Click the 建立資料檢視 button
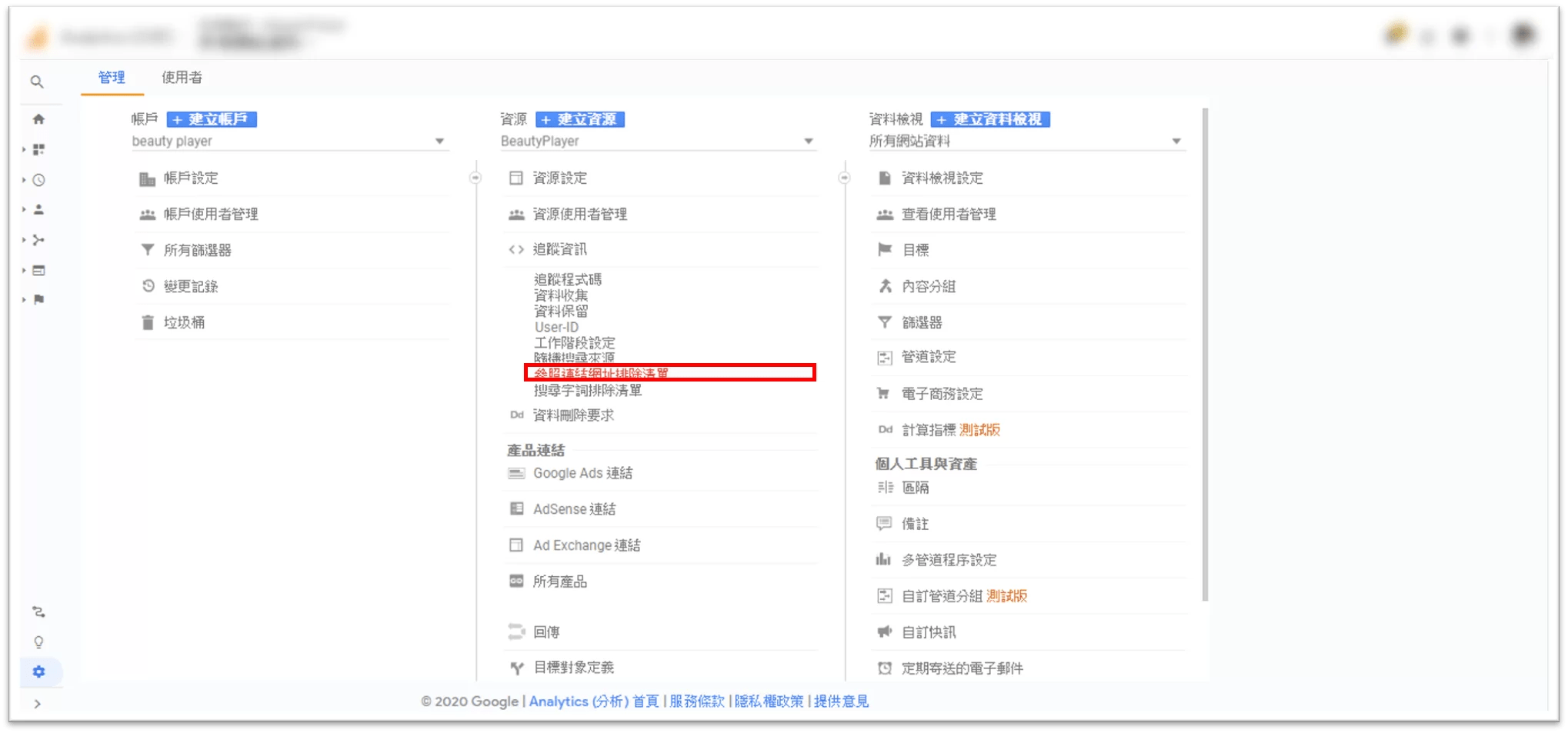The width and height of the screenshot is (1568, 733). (990, 120)
